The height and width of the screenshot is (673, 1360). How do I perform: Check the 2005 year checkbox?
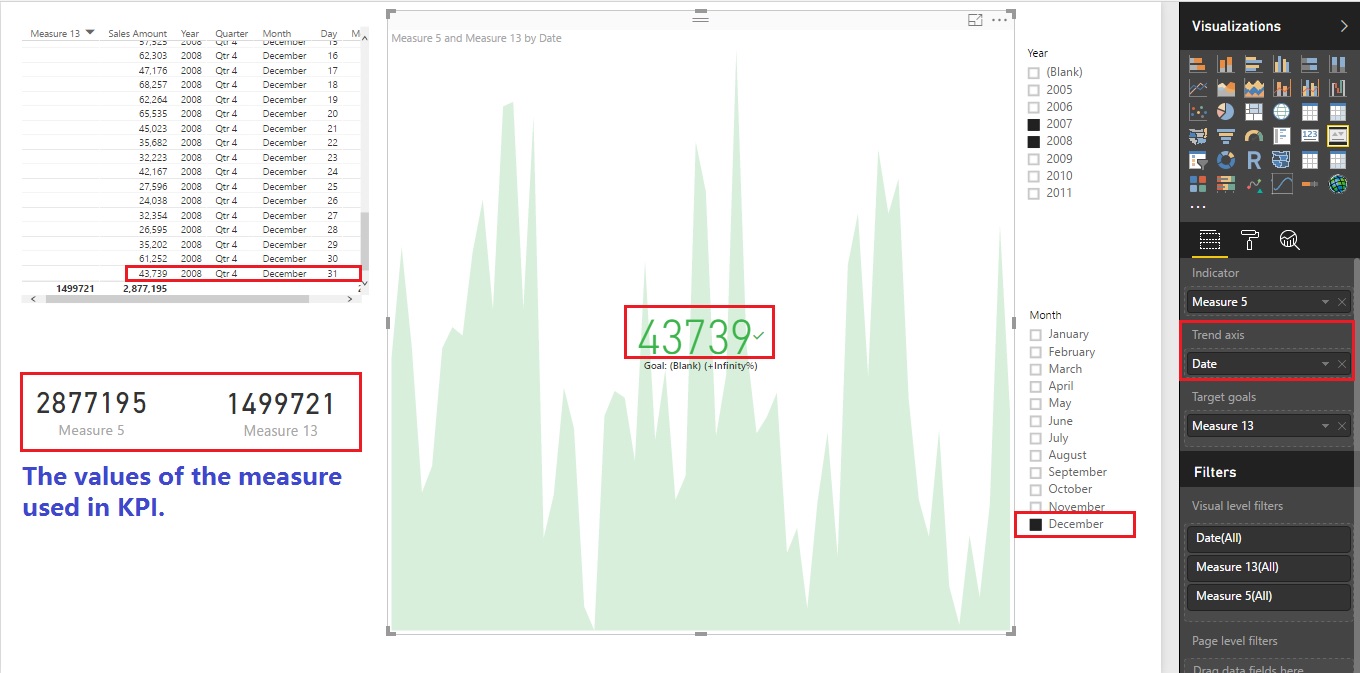click(1035, 90)
